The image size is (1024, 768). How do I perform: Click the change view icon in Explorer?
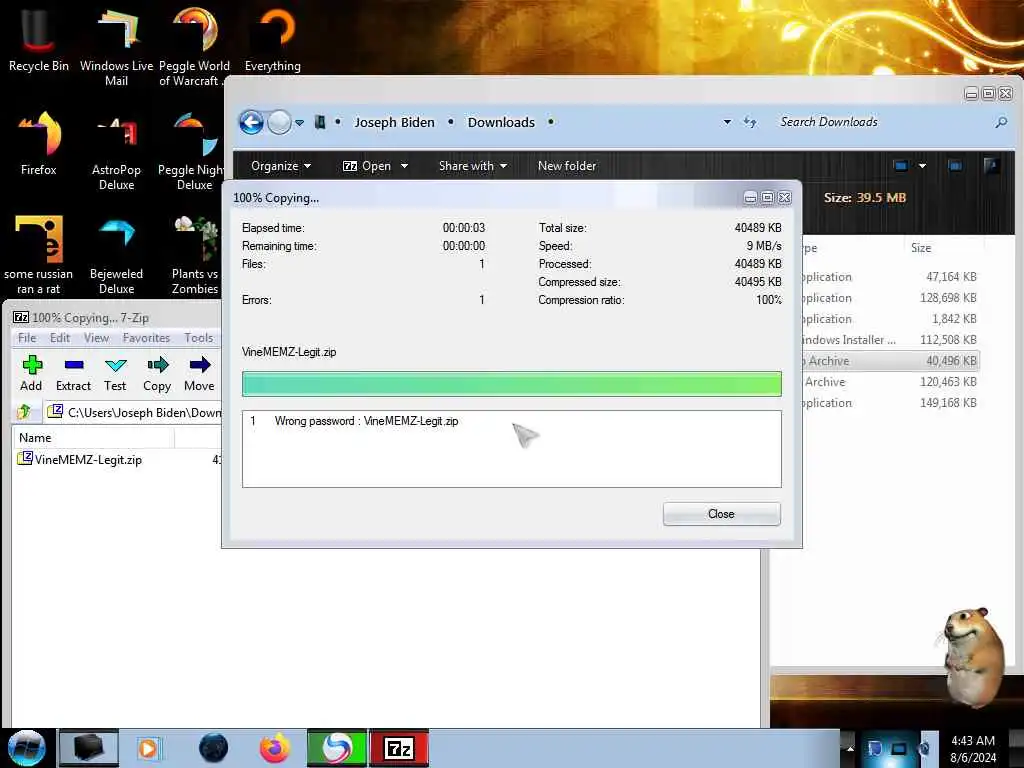pos(901,166)
